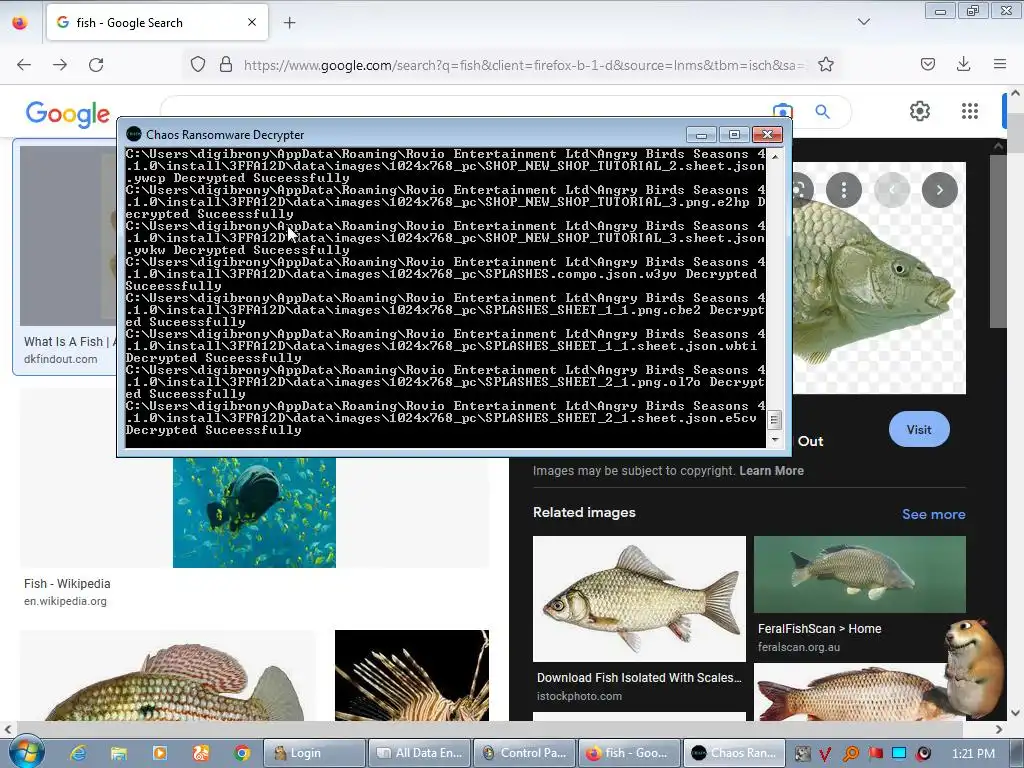Viewport: 1024px width, 768px height.
Task: Open more options in the image preview
Action: coord(844,190)
